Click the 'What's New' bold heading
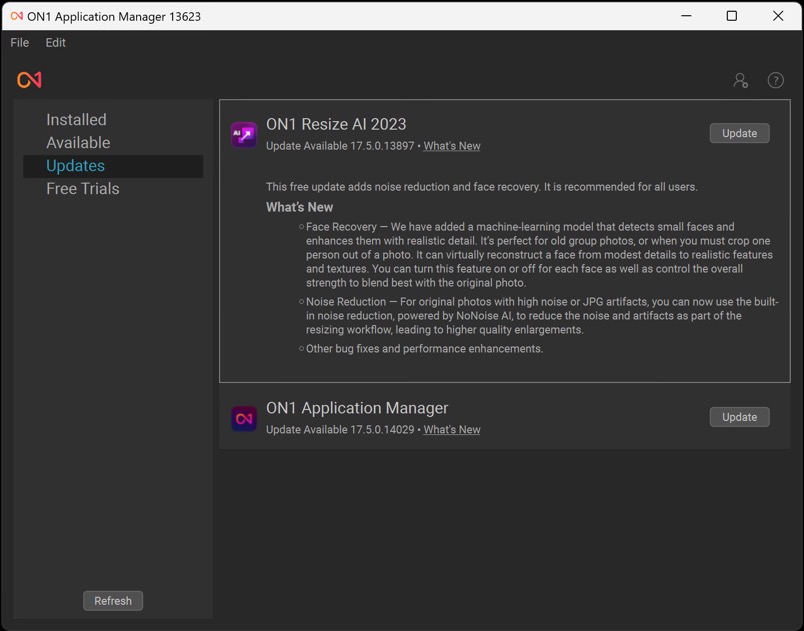This screenshot has height=631, width=804. [x=299, y=208]
